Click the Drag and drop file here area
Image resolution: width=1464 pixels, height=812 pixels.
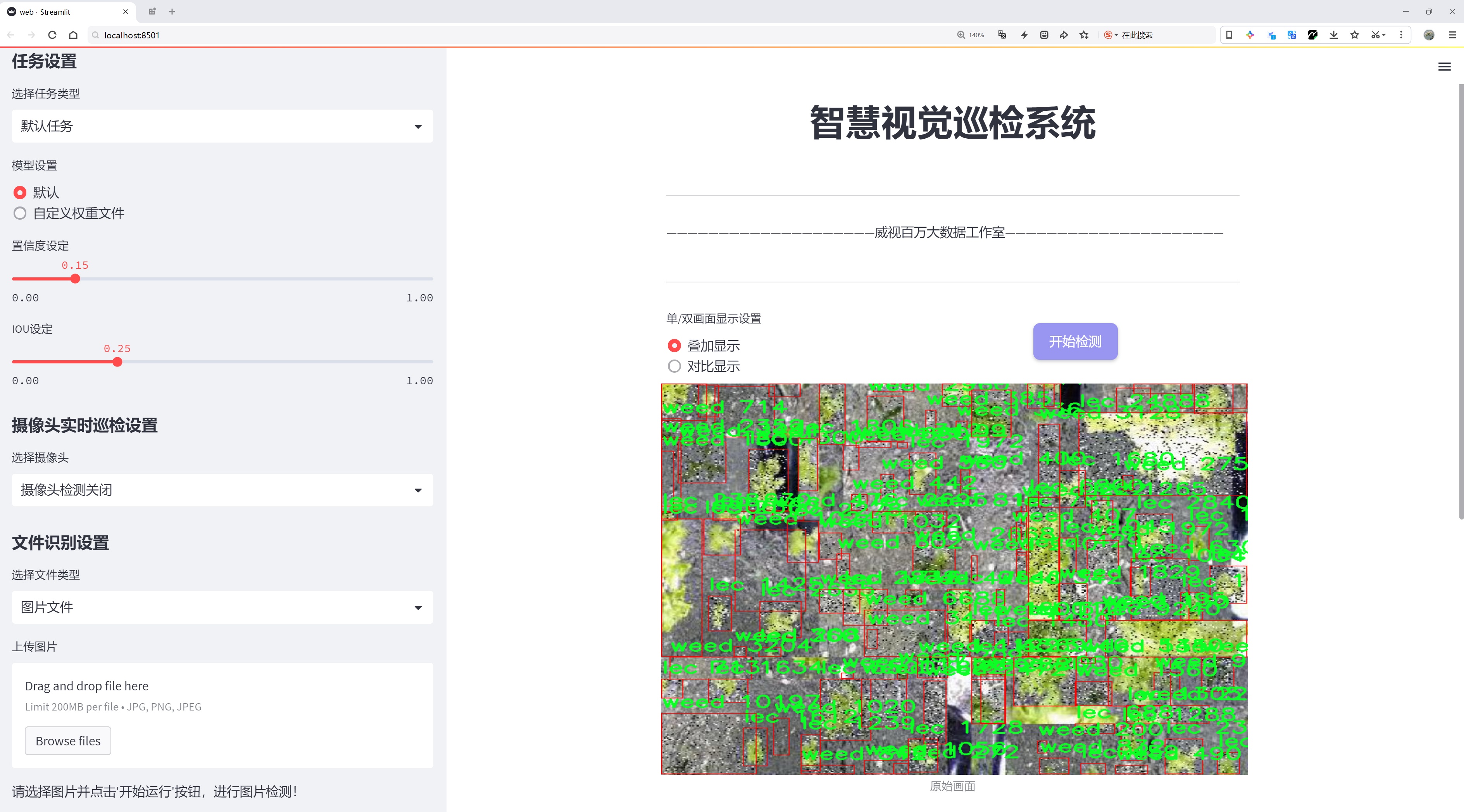(222, 716)
